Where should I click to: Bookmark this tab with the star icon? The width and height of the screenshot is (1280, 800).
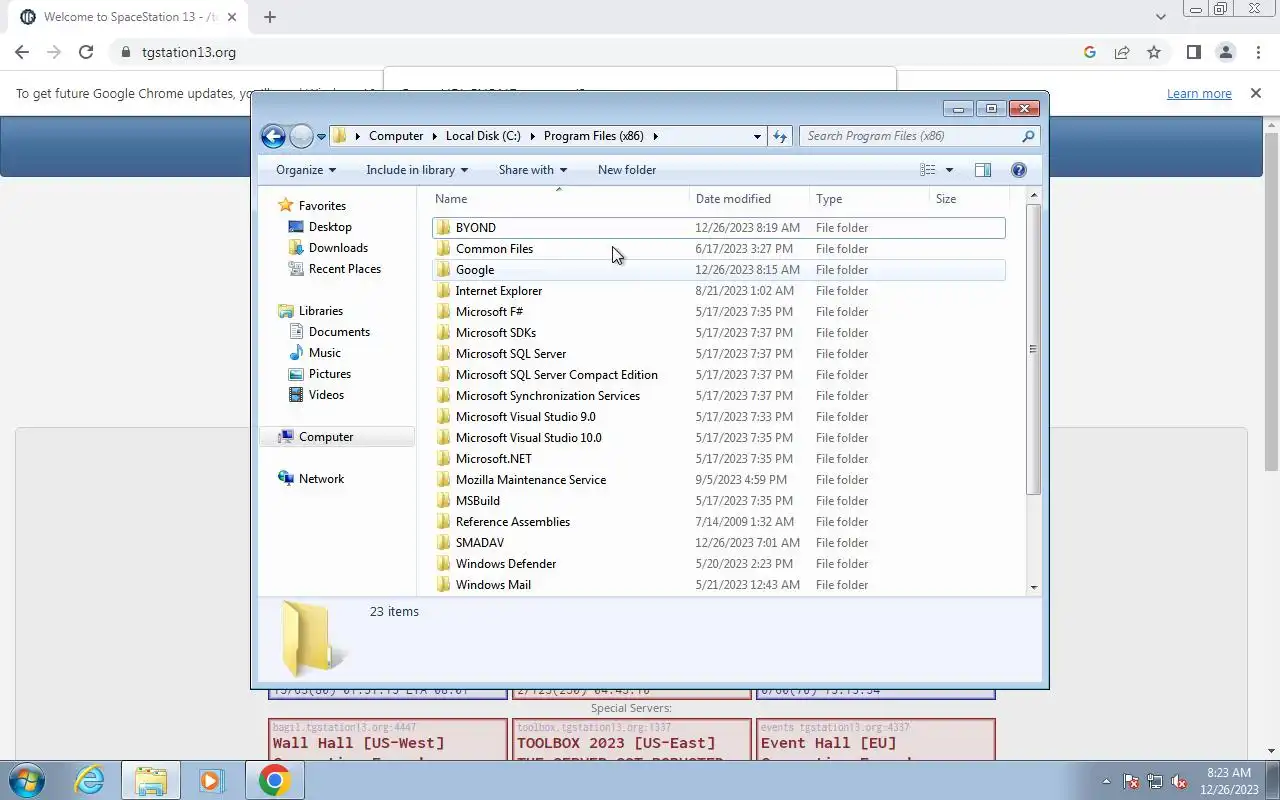[x=1154, y=52]
